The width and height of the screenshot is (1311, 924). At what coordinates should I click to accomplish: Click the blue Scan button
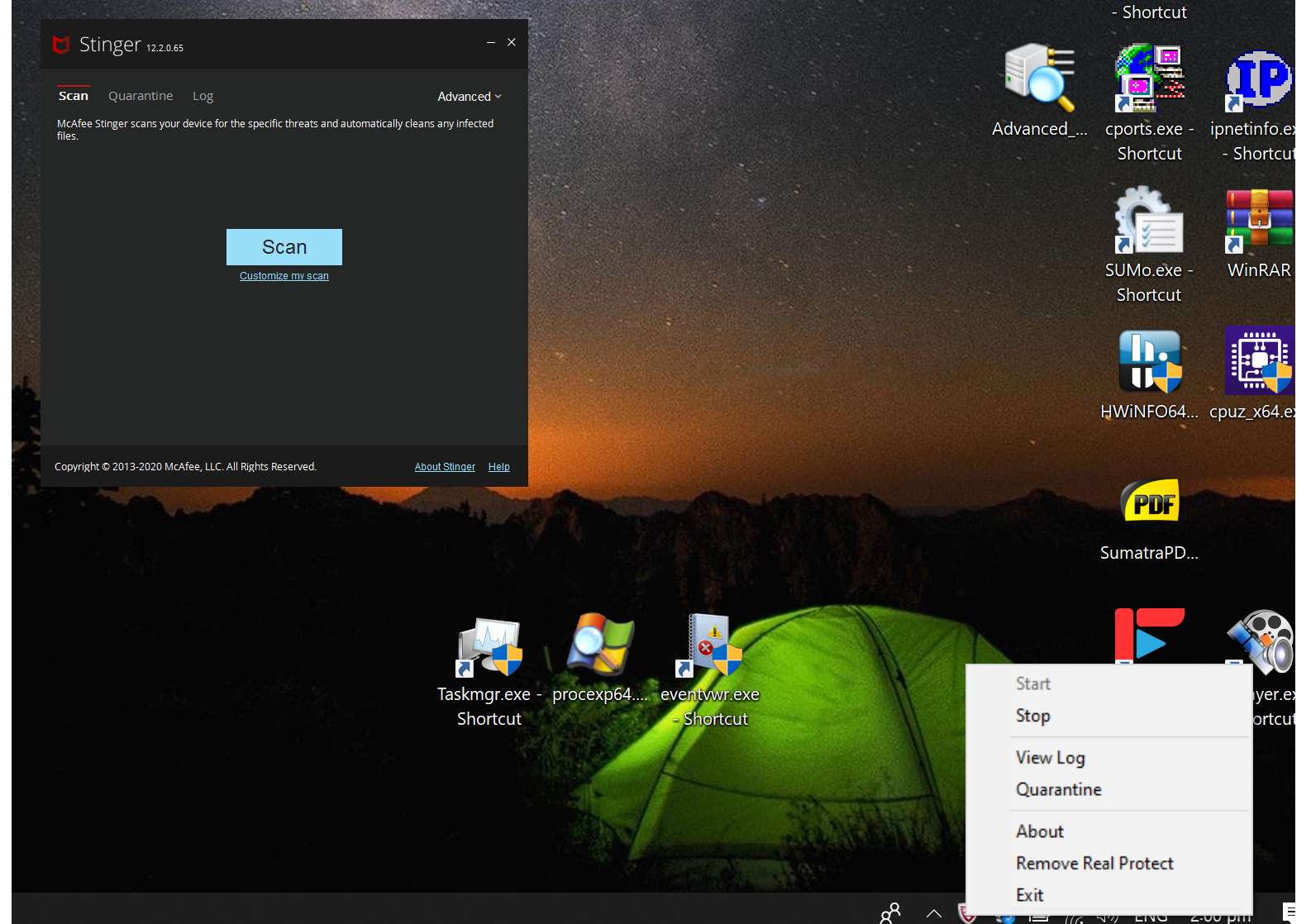click(284, 247)
